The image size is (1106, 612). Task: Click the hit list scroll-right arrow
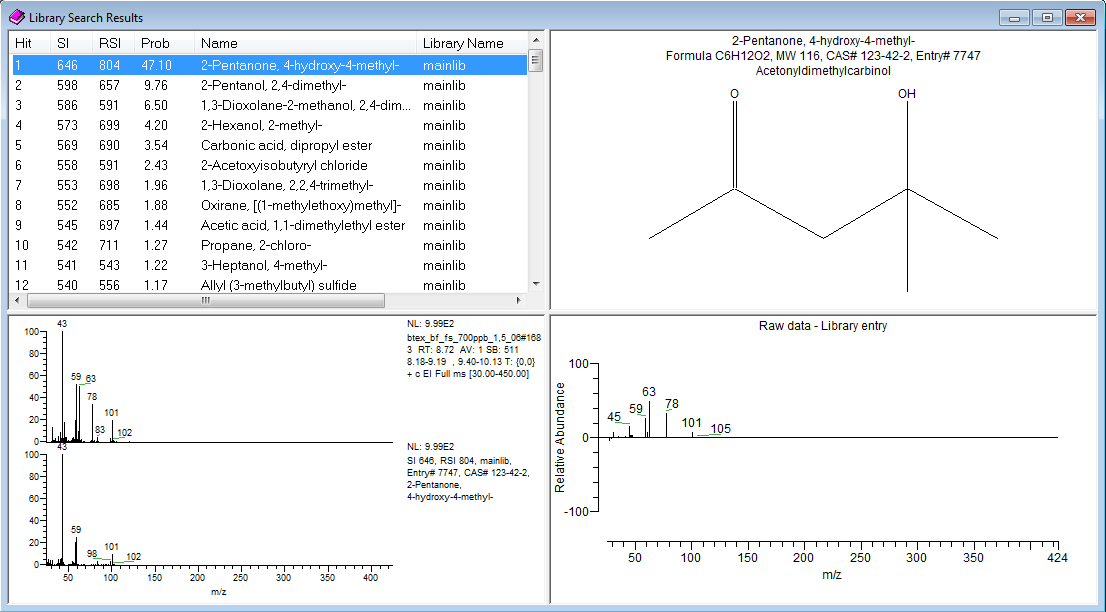[518, 300]
